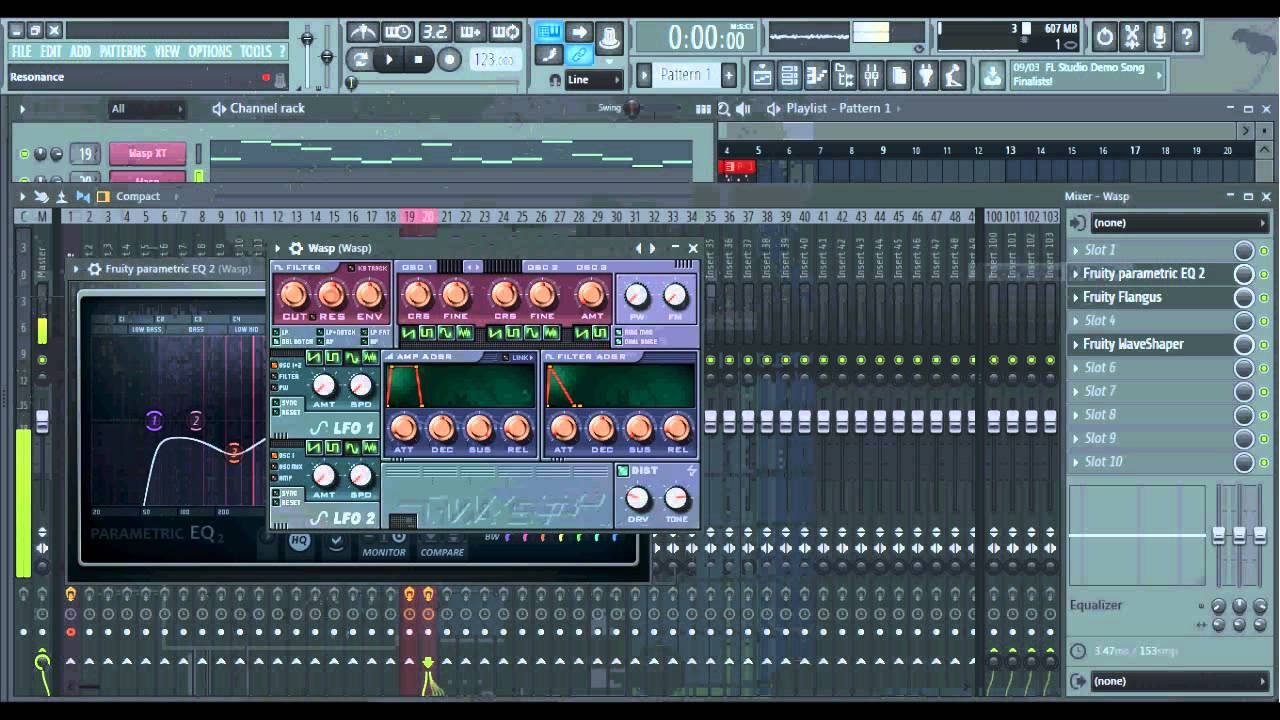Arm recording with the record button
The width and height of the screenshot is (1280, 720).
(x=449, y=59)
